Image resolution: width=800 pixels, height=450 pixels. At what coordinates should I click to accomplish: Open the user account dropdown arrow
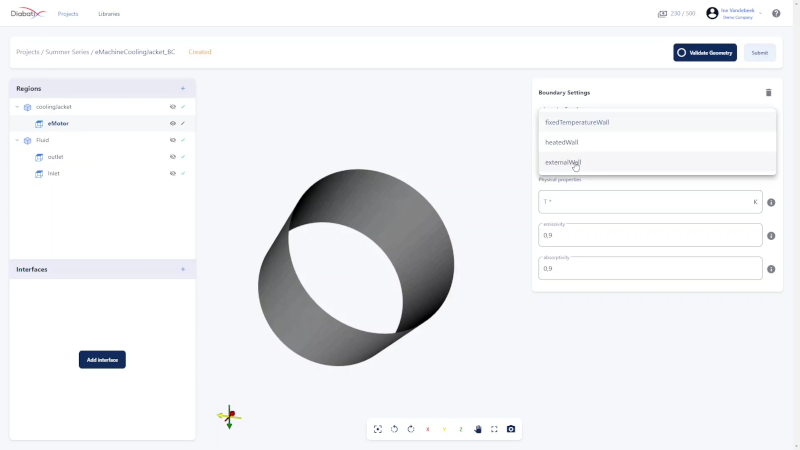(760, 13)
